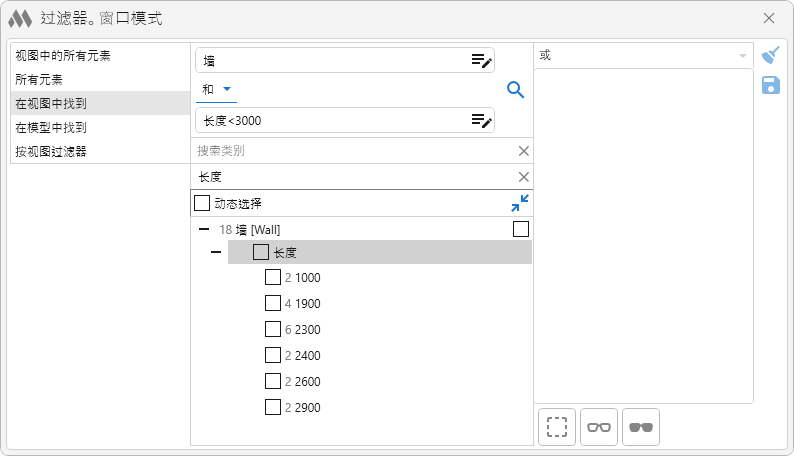The height and width of the screenshot is (456, 794).
Task: Click the 搜索类别 search field
Action: click(x=350, y=151)
